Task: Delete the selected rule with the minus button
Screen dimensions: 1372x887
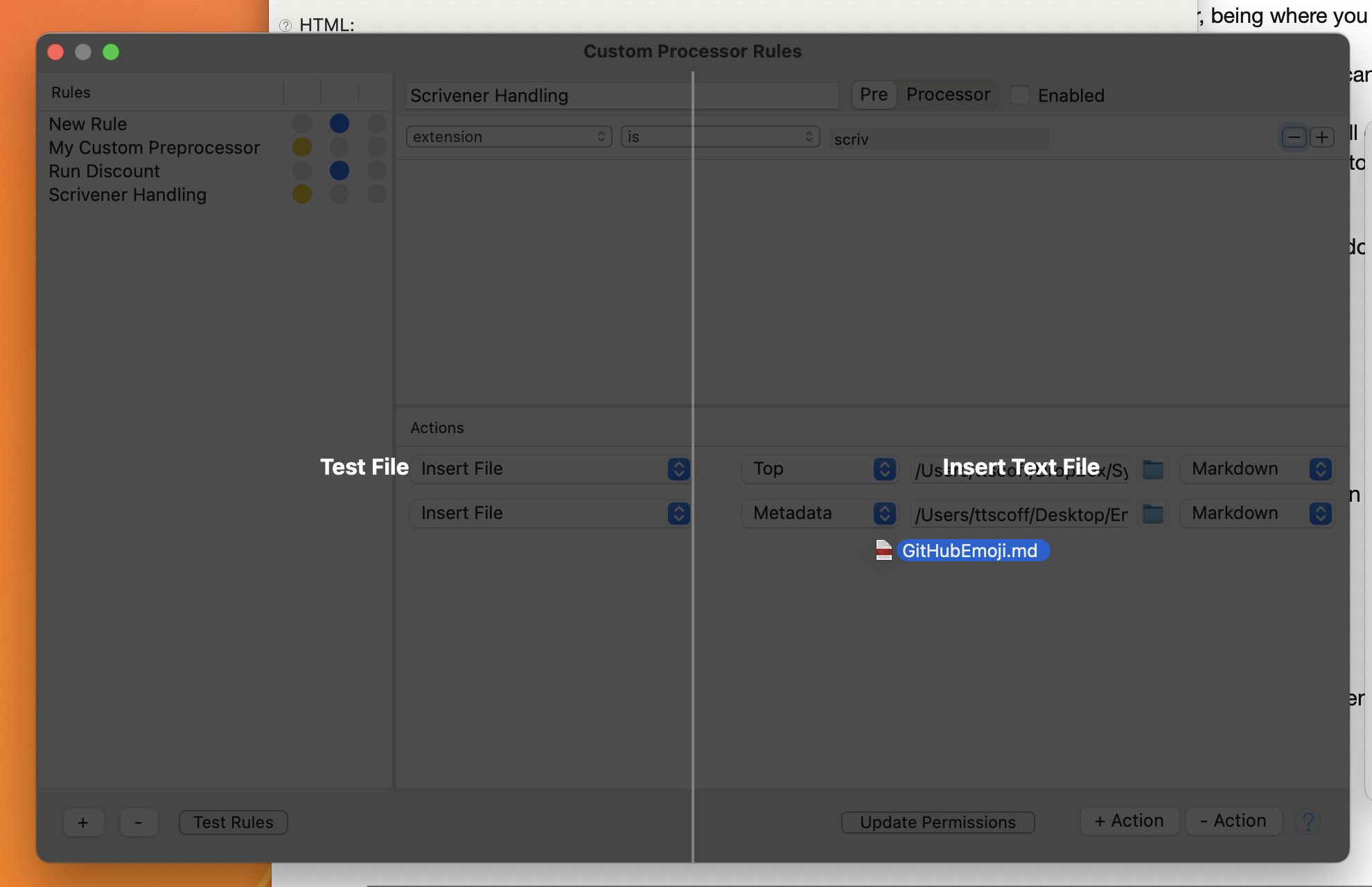Action: point(139,823)
